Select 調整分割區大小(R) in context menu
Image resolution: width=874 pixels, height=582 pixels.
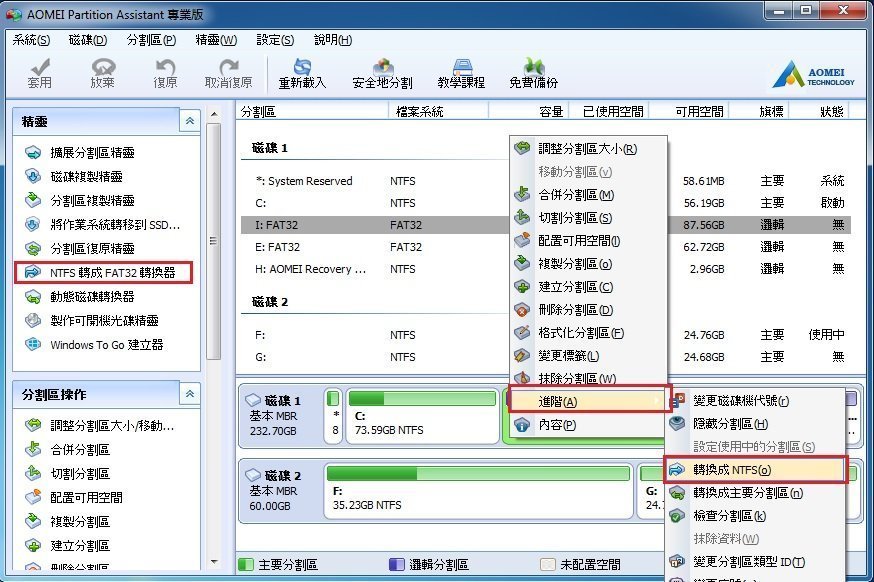589,148
